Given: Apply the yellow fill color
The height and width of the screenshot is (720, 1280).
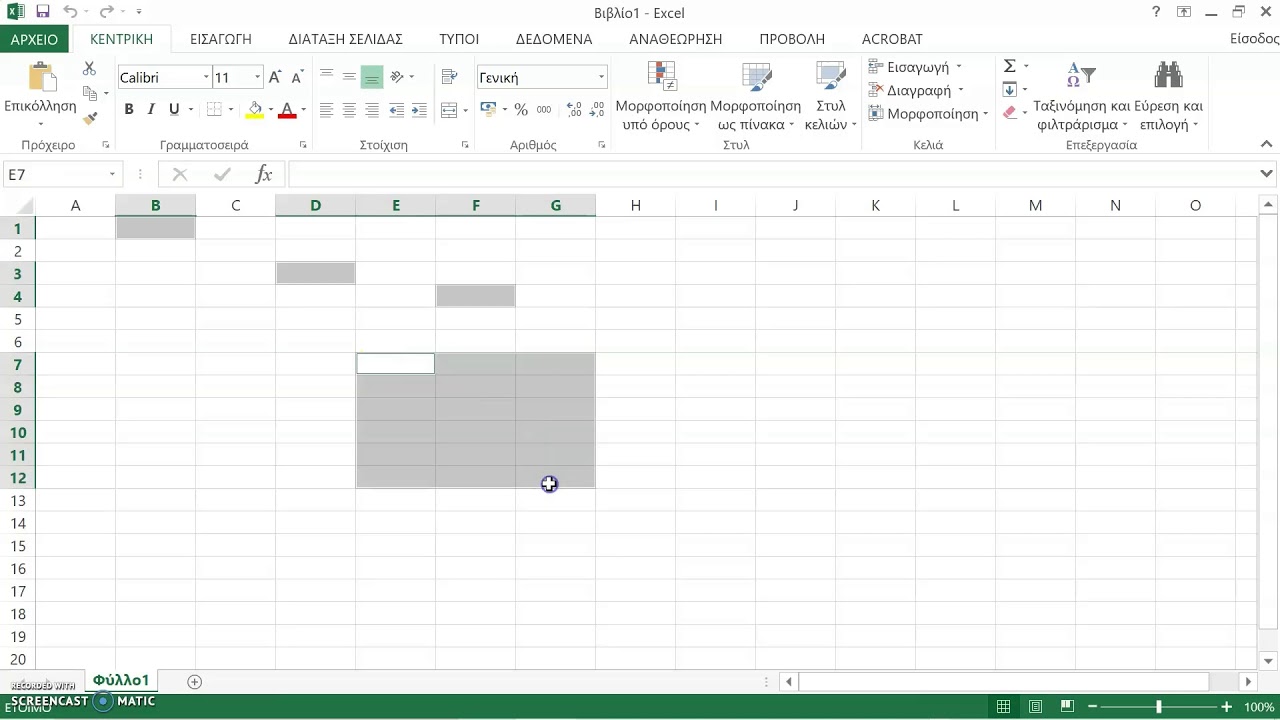Looking at the screenshot, I should pos(254,109).
